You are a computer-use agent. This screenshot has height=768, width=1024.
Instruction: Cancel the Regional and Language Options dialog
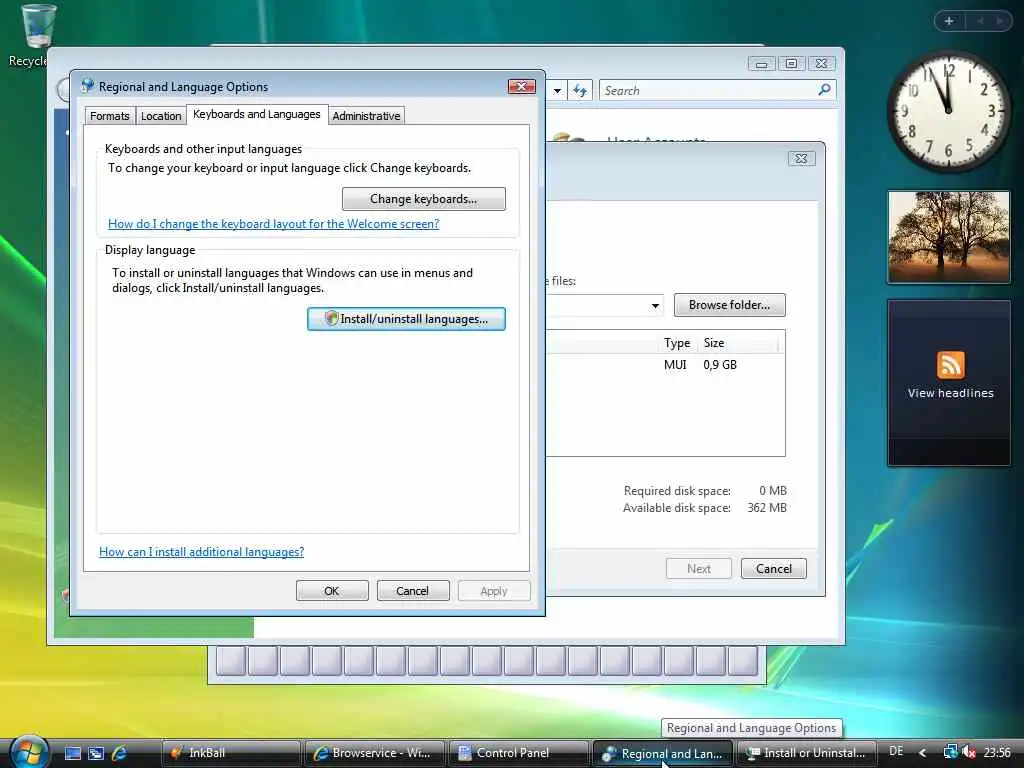(413, 591)
